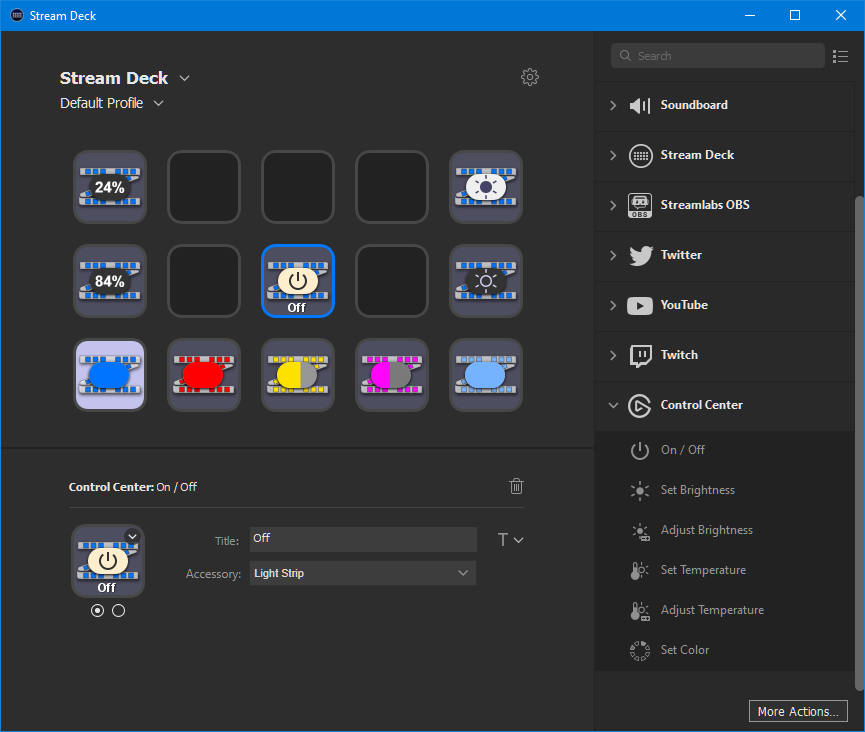Click the Adjust Temperature icon
The width and height of the screenshot is (865, 732).
[x=640, y=611]
